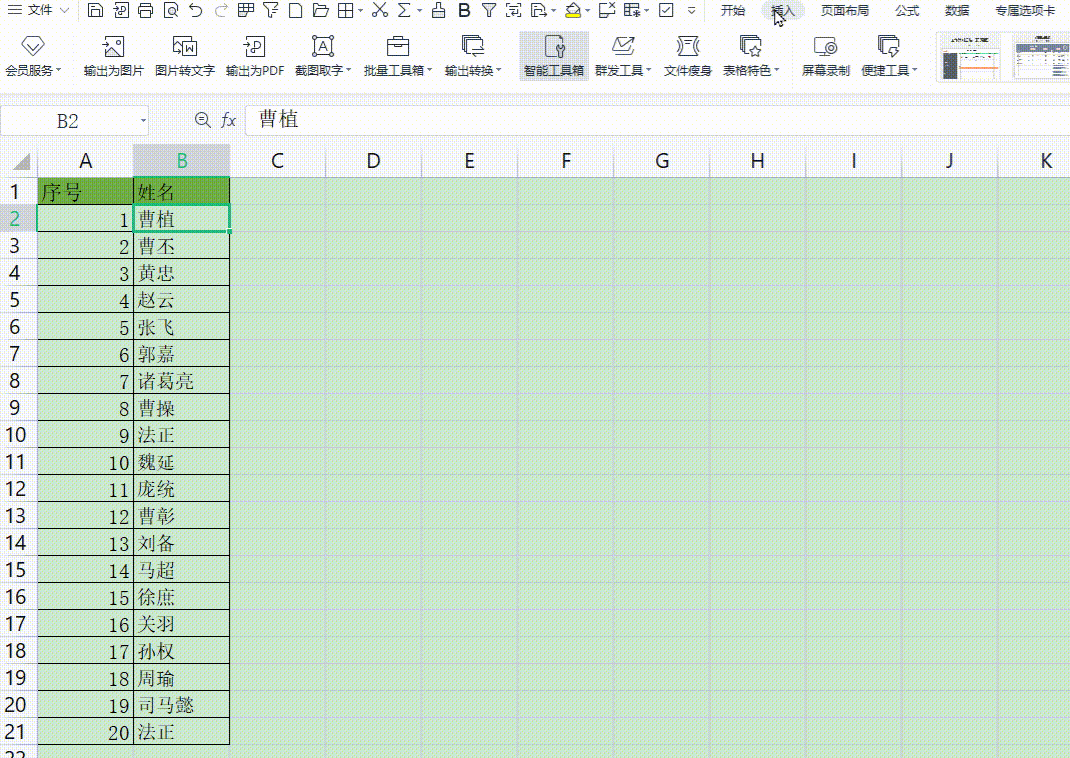Click the 图片转文字 tool
The image size is (1070, 758).
184,56
